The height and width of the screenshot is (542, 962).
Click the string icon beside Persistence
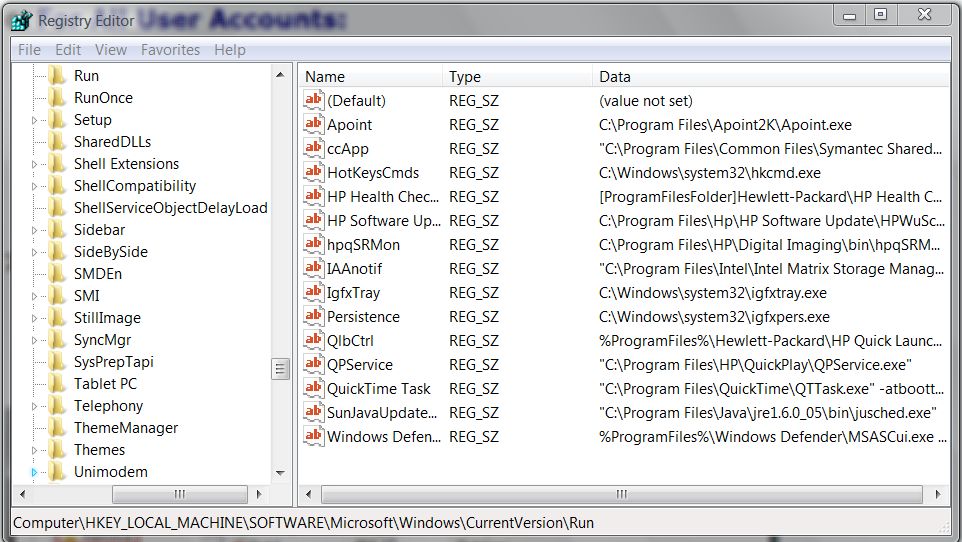314,316
